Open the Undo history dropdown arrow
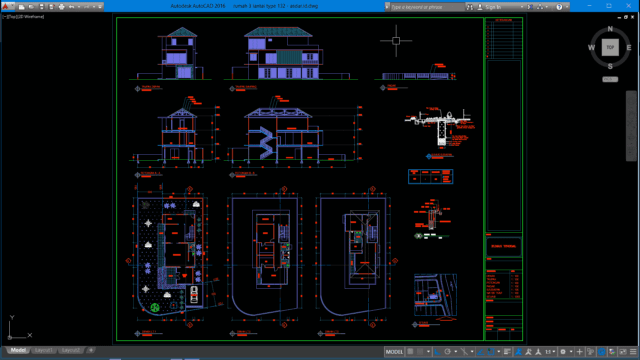 79,7
